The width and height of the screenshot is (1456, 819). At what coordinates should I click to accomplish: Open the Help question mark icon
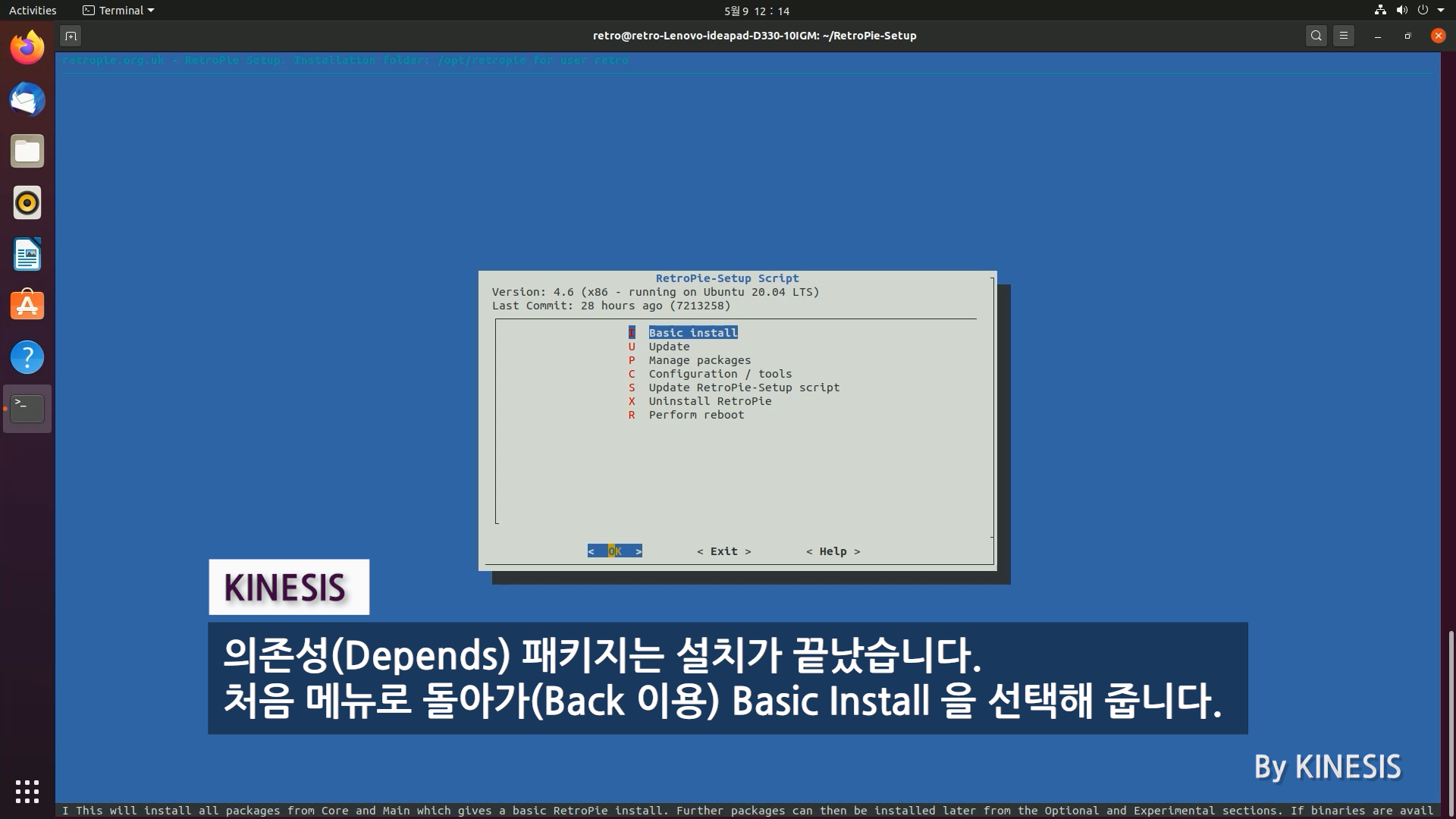pos(27,357)
